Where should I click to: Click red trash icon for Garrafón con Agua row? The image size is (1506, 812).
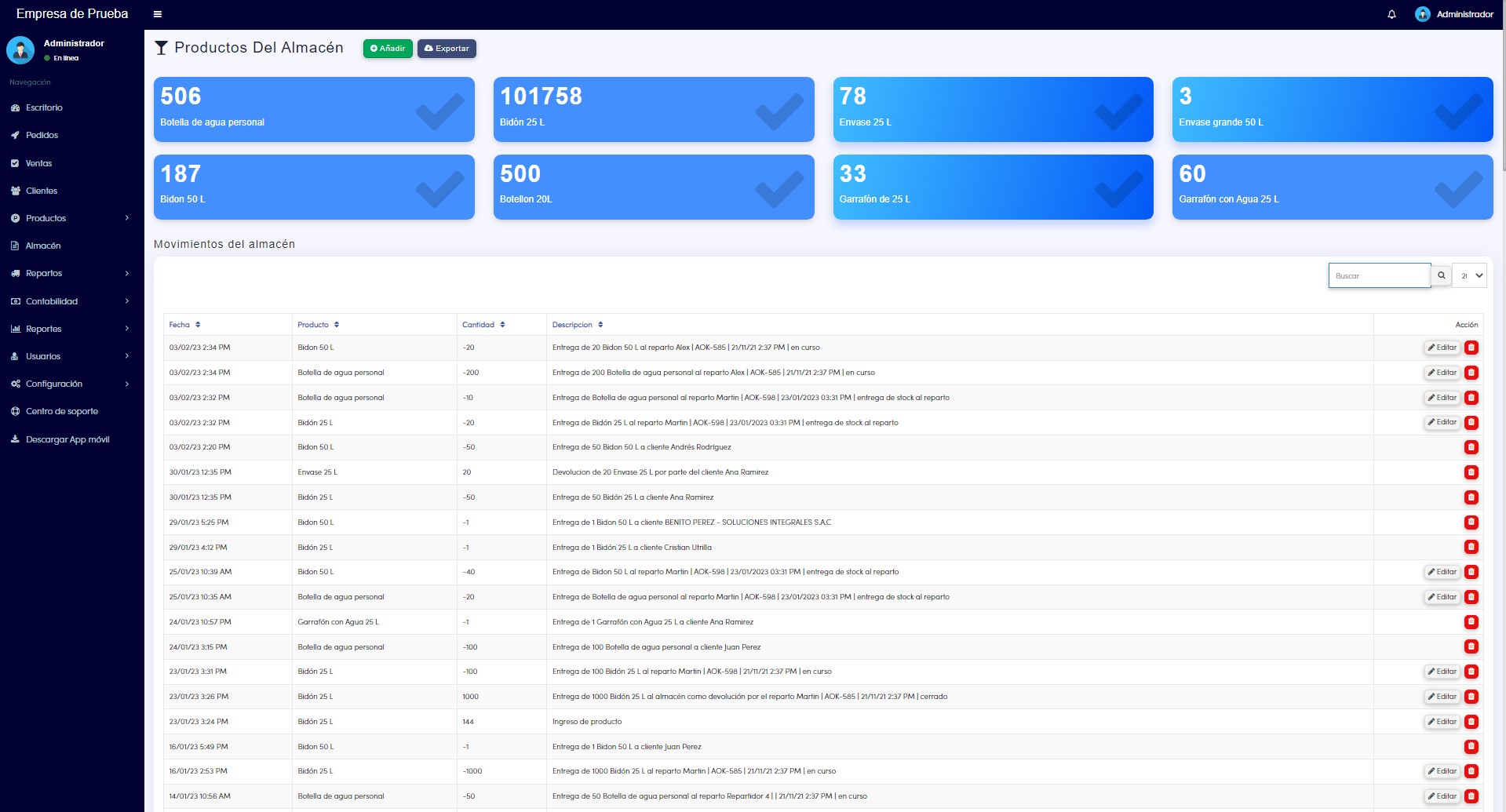pyautogui.click(x=1471, y=622)
